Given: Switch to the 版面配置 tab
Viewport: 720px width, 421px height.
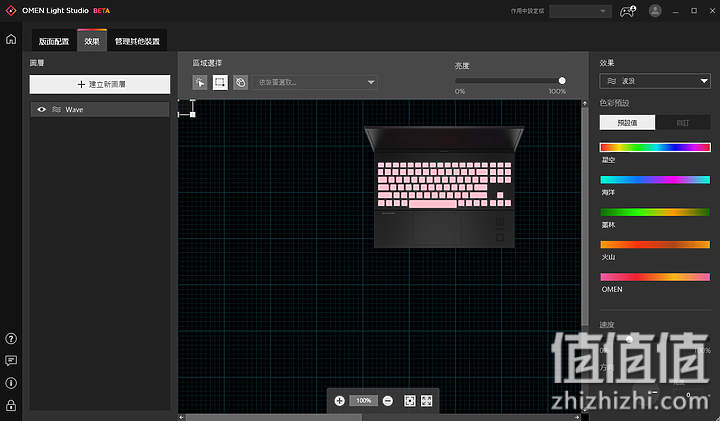Looking at the screenshot, I should (54, 41).
